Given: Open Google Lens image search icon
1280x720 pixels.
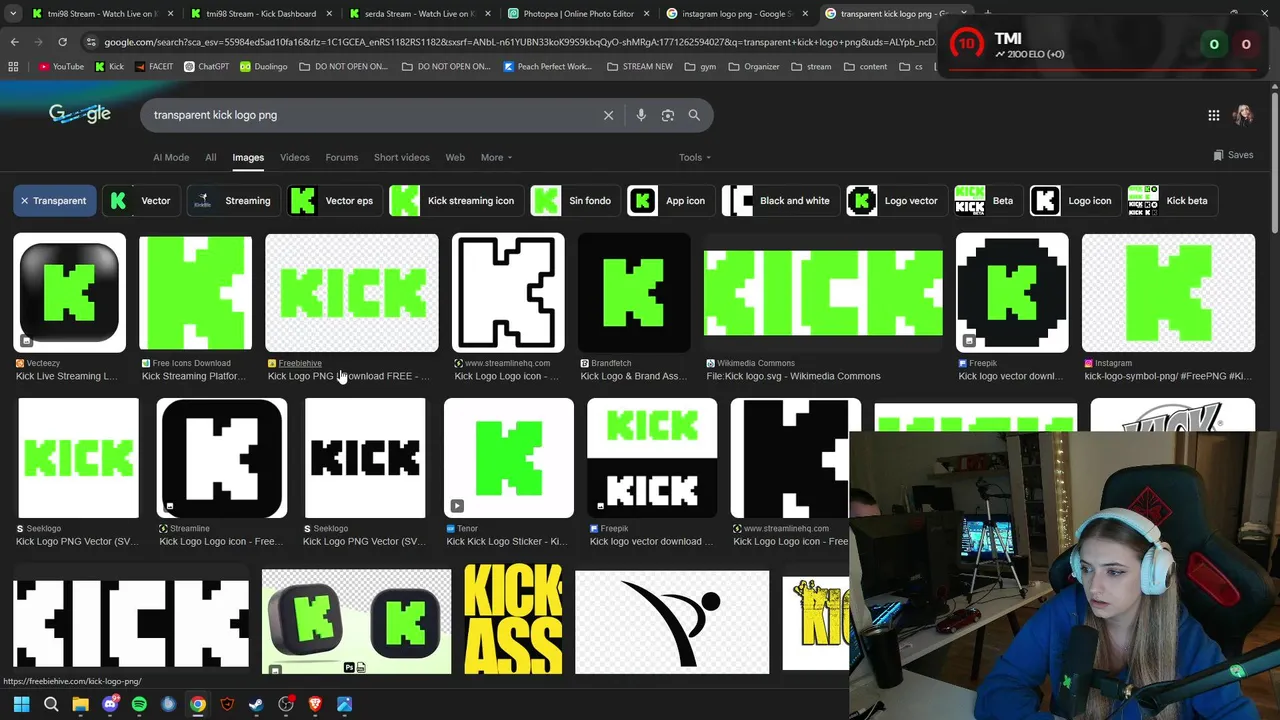Looking at the screenshot, I should click(668, 115).
